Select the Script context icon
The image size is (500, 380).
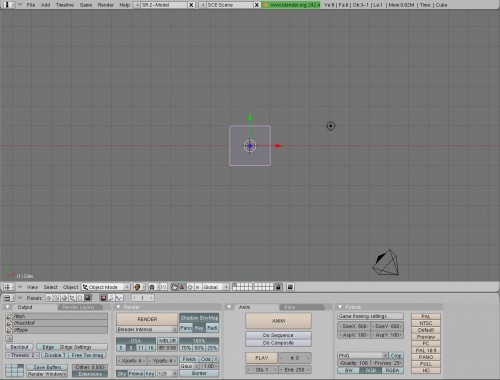click(57, 298)
